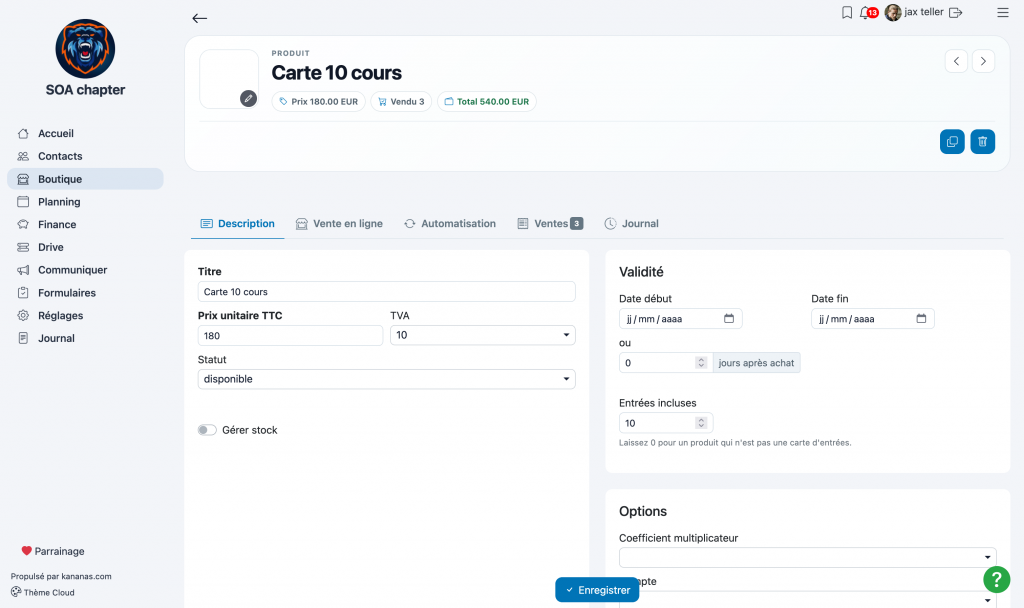Open the green help question mark
This screenshot has width=1024, height=608.
pos(997,579)
